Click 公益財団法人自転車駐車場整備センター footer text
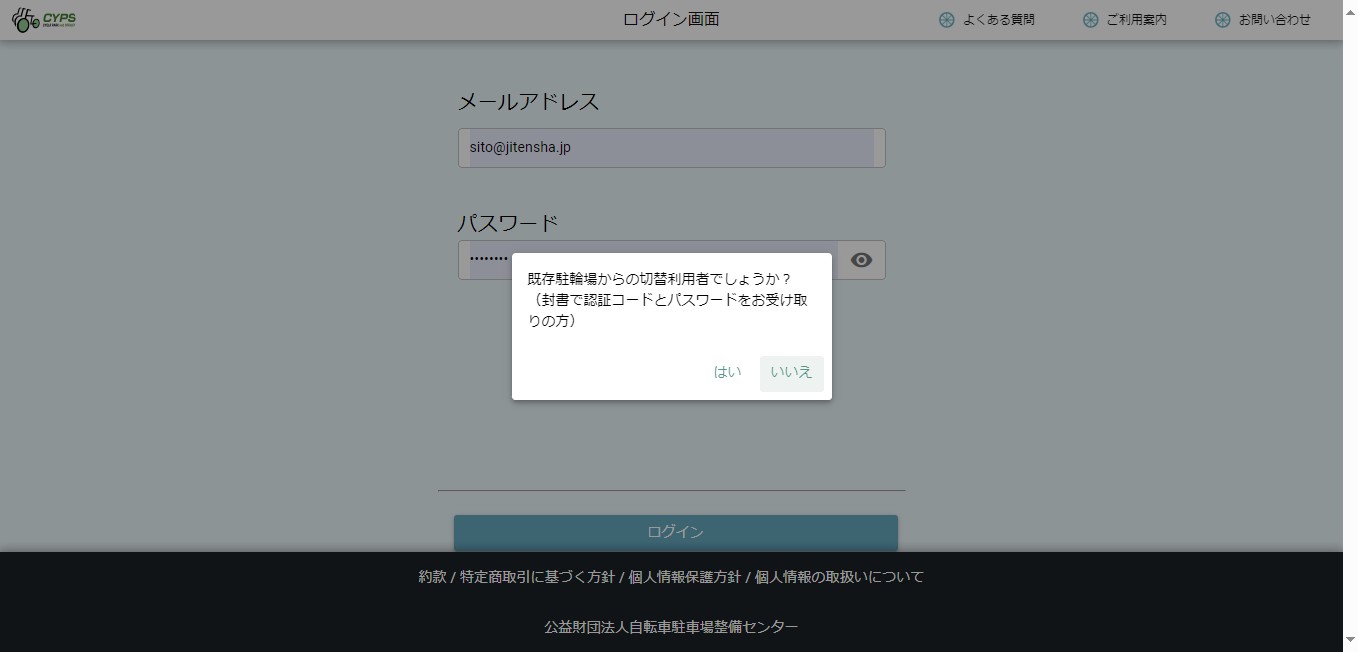 (671, 627)
